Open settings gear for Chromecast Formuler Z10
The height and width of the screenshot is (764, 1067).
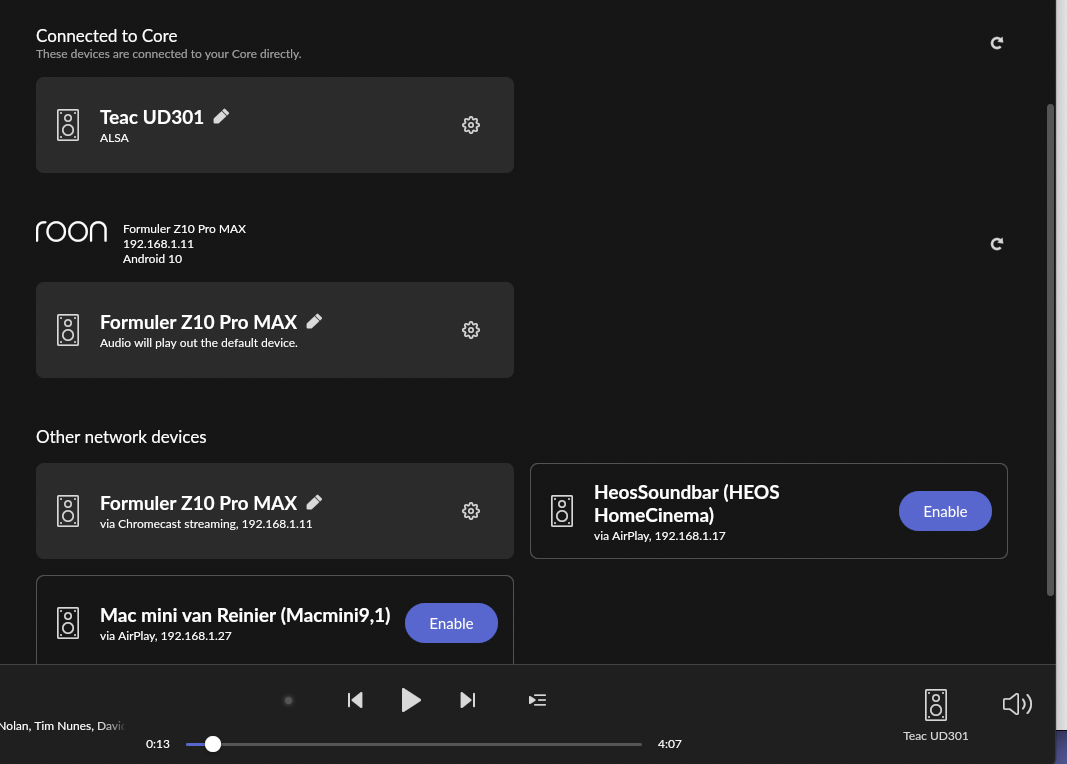(x=471, y=511)
